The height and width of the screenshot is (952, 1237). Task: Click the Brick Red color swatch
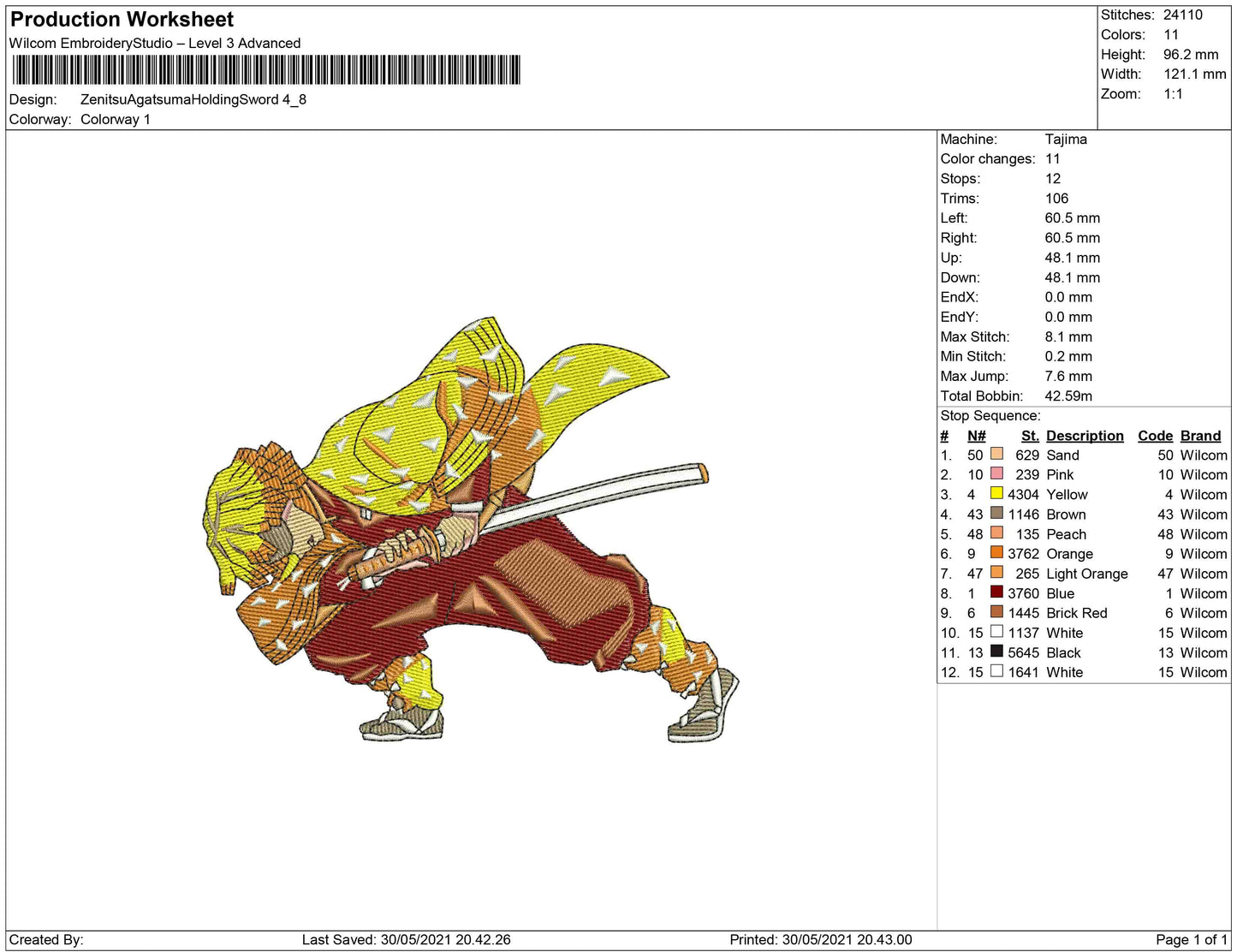(x=996, y=611)
